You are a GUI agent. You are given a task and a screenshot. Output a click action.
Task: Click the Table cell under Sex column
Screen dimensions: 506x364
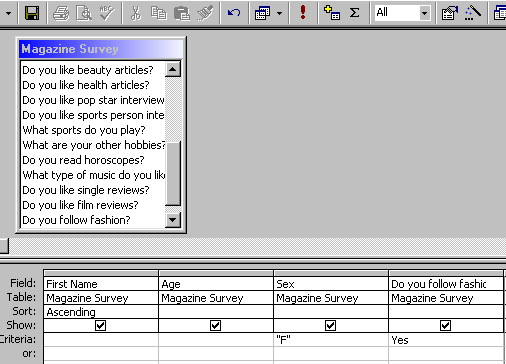pyautogui.click(x=331, y=298)
